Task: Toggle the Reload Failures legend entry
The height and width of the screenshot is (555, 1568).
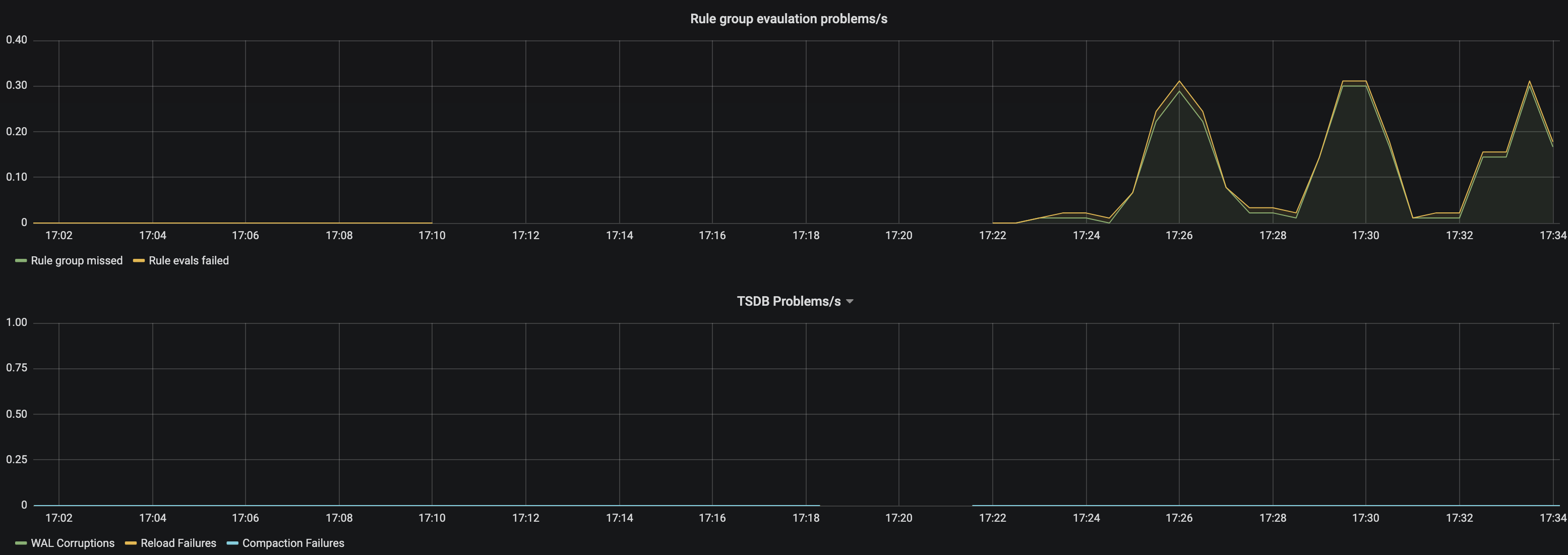Action: click(x=178, y=543)
